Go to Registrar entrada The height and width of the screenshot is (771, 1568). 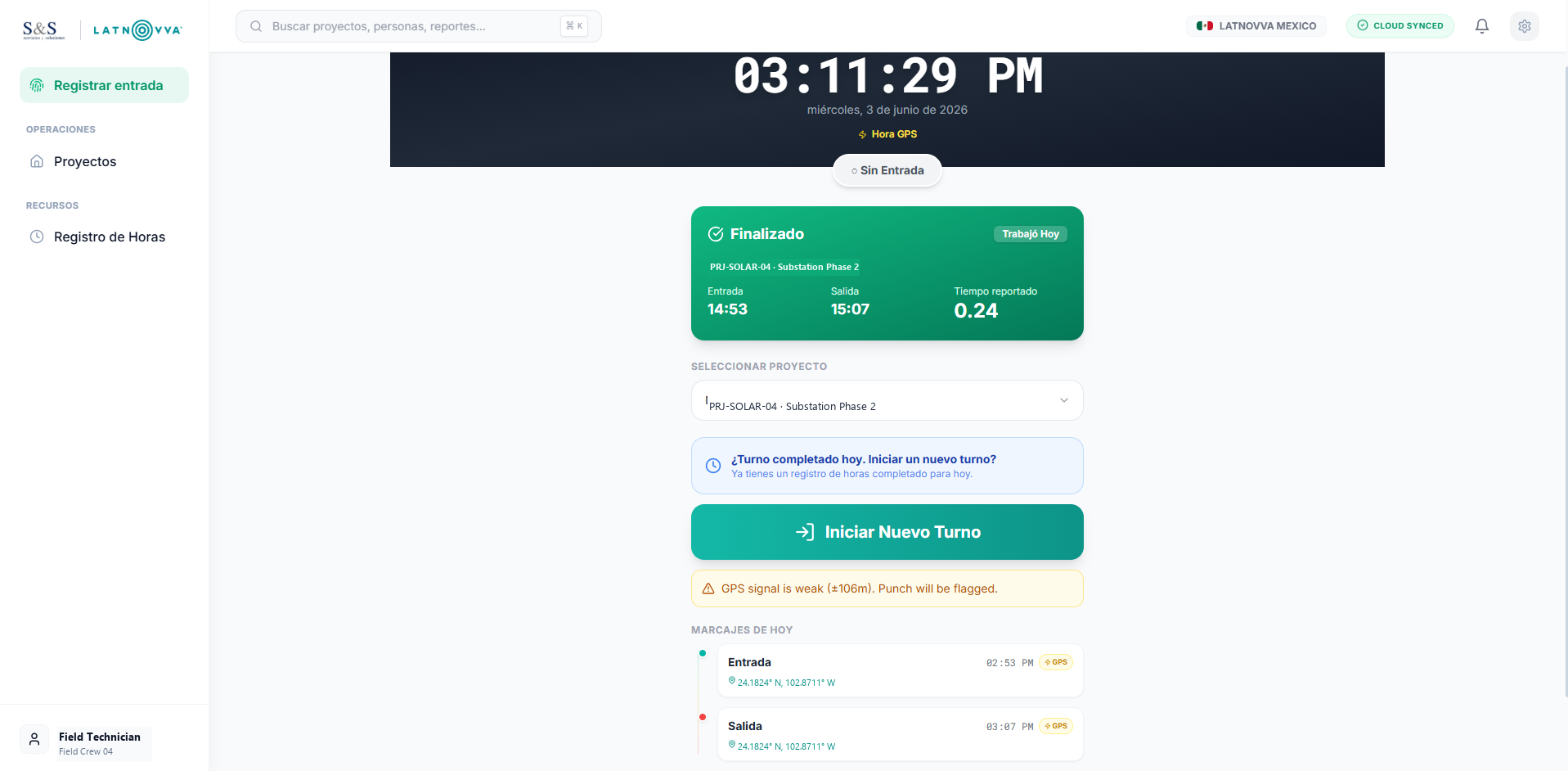pos(104,85)
